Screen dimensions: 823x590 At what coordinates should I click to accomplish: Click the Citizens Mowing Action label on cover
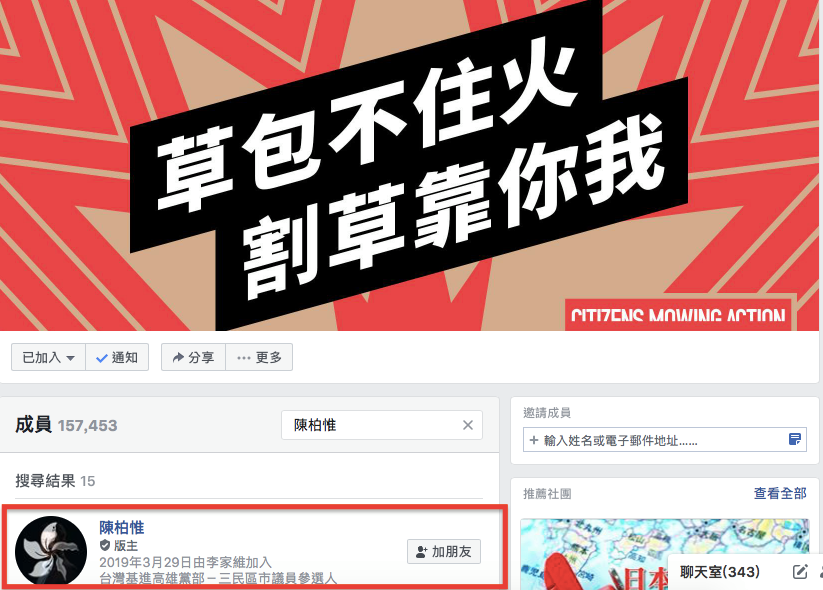[x=678, y=315]
